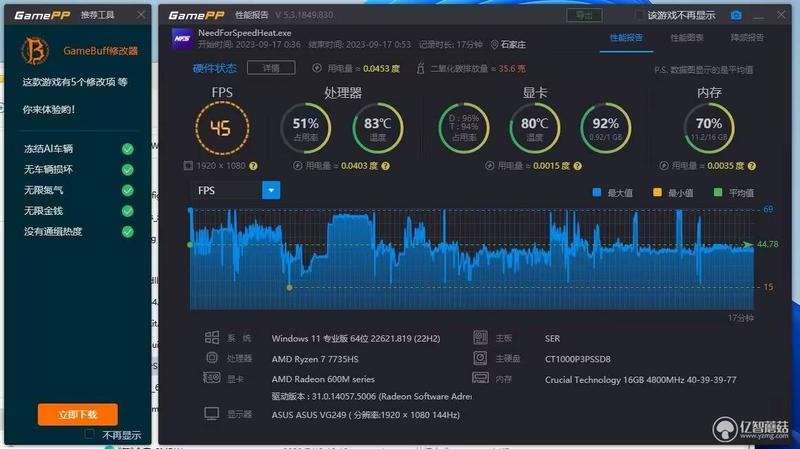Viewport: 800px width, 449px height.
Task: Click the 处理器 chip icon in system info
Action: (x=212, y=358)
